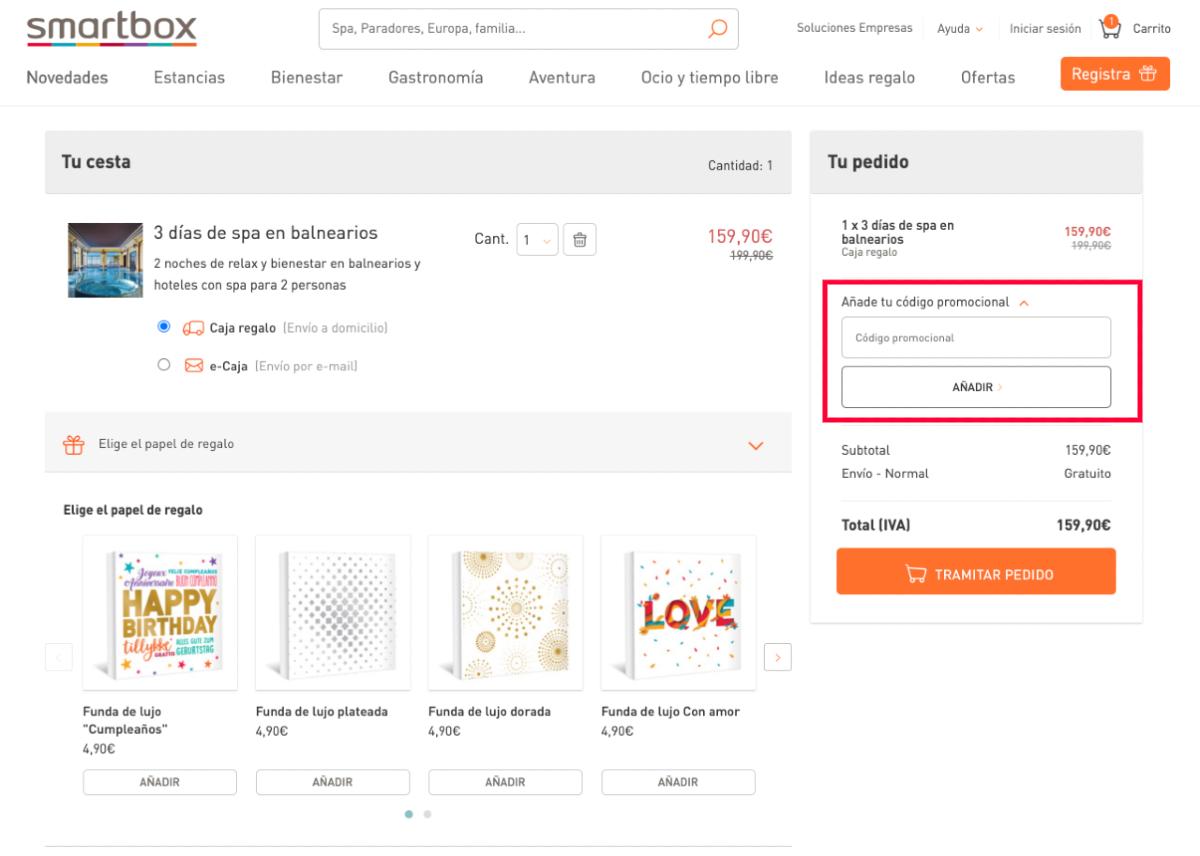The height and width of the screenshot is (856, 1200).
Task: Open the Gastronomía menu item
Action: 435,77
